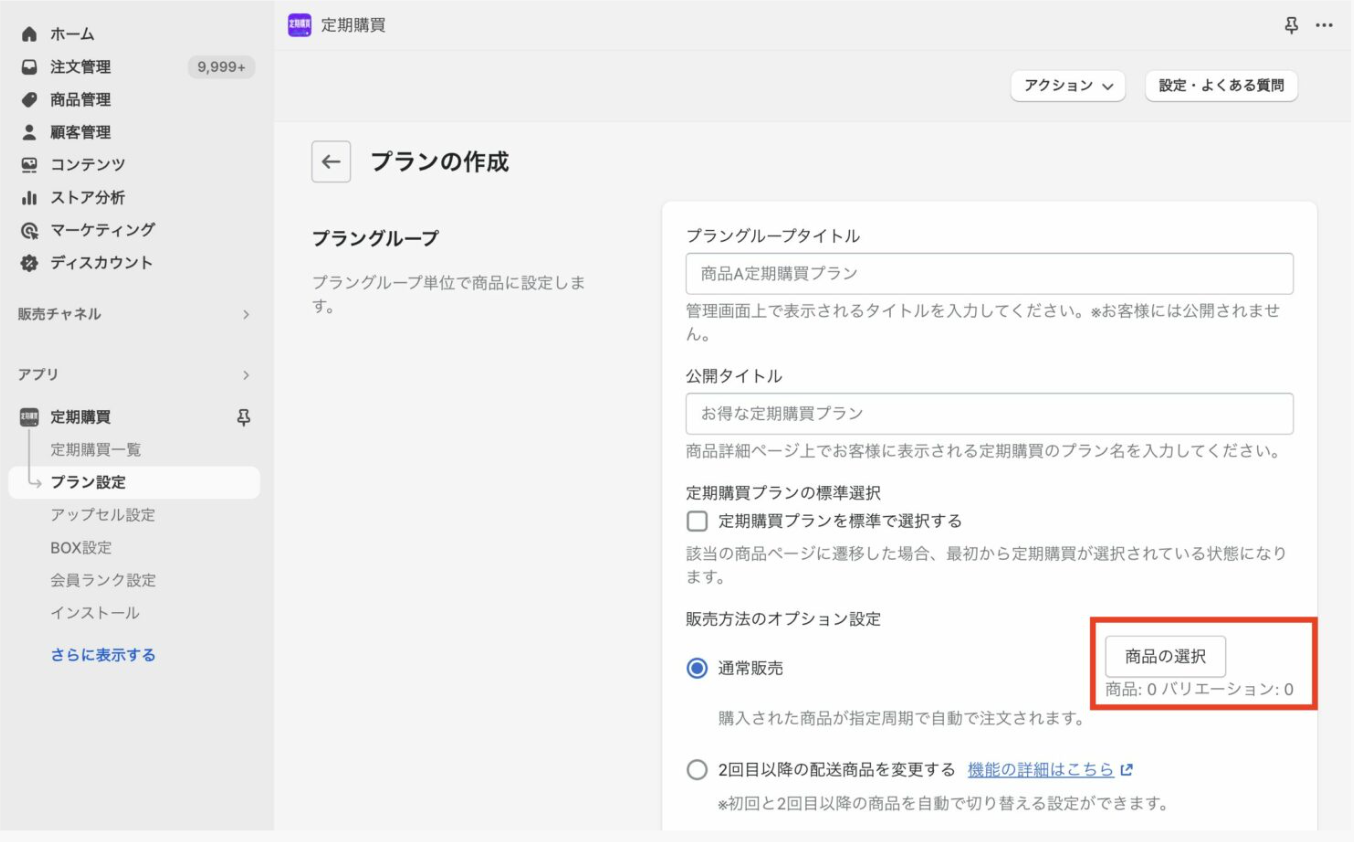Click the Orders inbox icon (注文管理)
The image size is (1354, 842).
tap(29, 67)
